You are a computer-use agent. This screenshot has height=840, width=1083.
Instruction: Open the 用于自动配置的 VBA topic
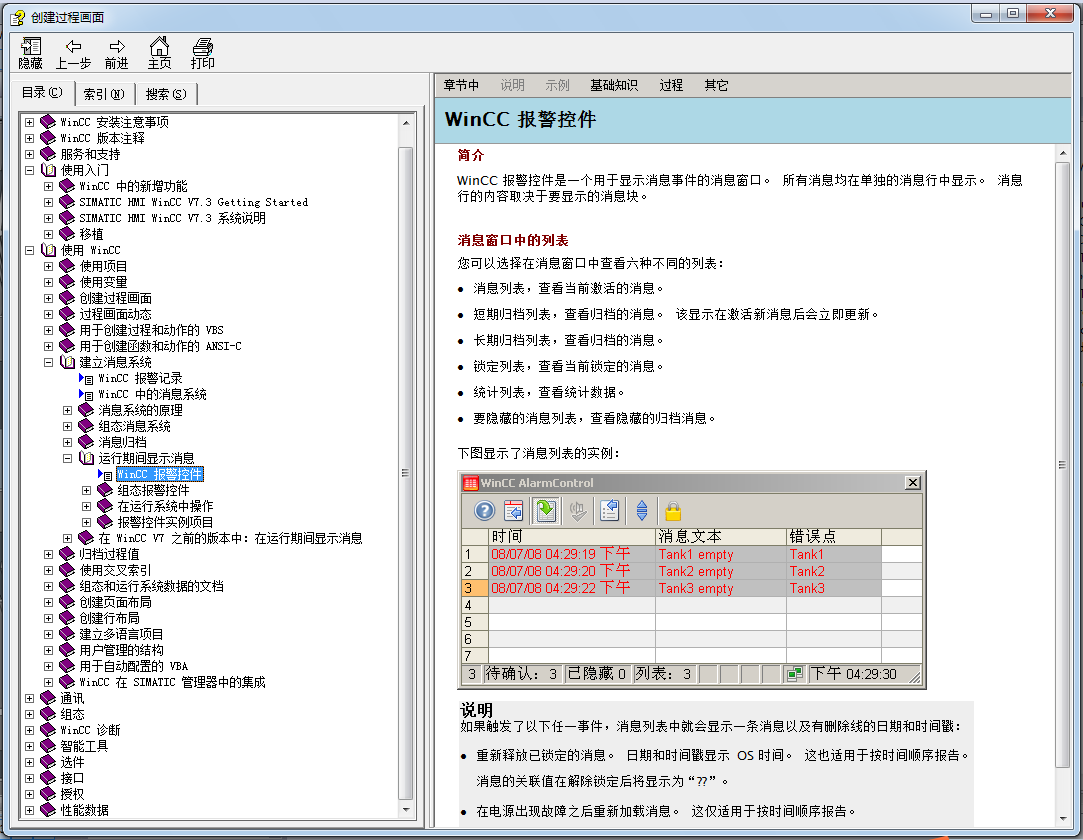[133, 666]
